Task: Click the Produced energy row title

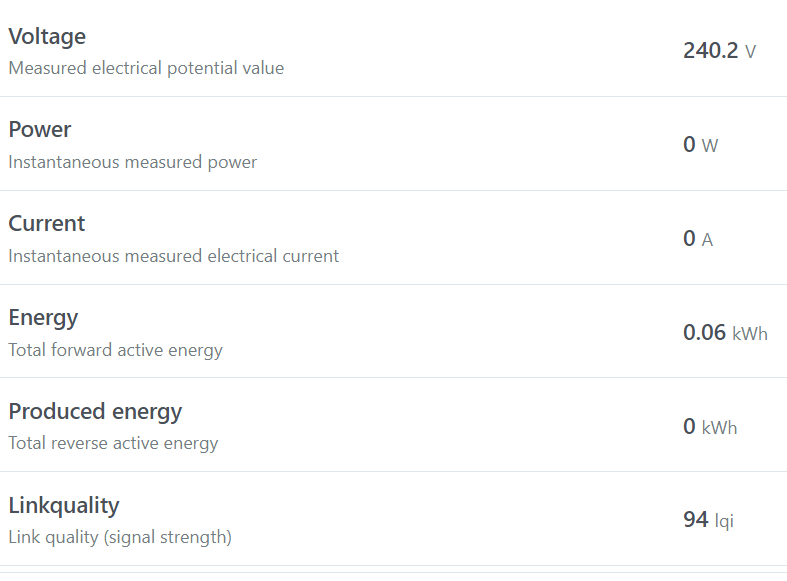Action: click(x=95, y=412)
